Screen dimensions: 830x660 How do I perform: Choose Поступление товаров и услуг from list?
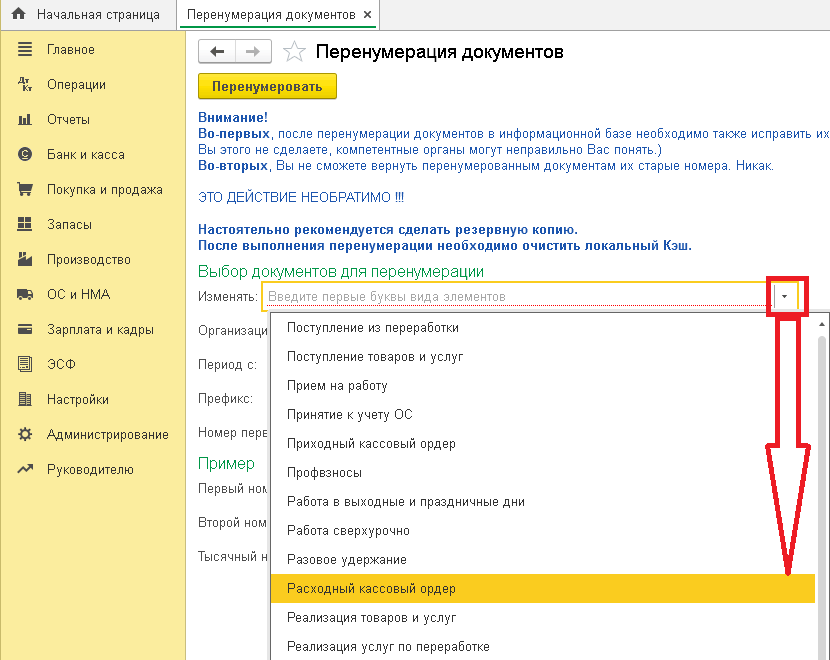pyautogui.click(x=375, y=357)
